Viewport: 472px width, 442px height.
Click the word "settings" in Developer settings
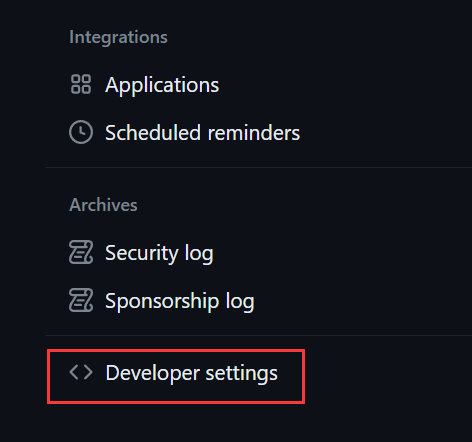(x=242, y=373)
